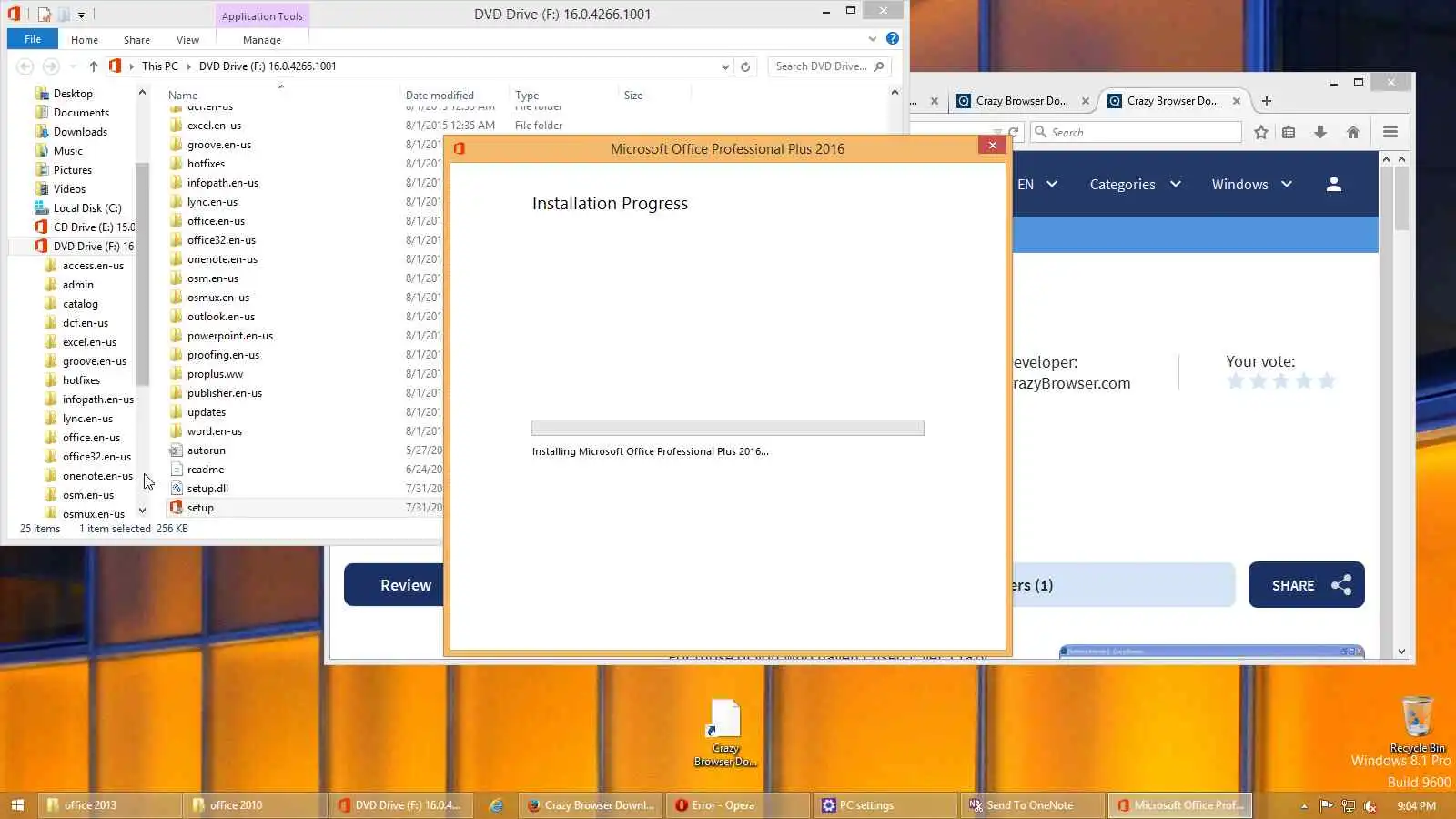This screenshot has width=1456, height=819.
Task: Select the readme file in the file list
Action: [206, 470]
